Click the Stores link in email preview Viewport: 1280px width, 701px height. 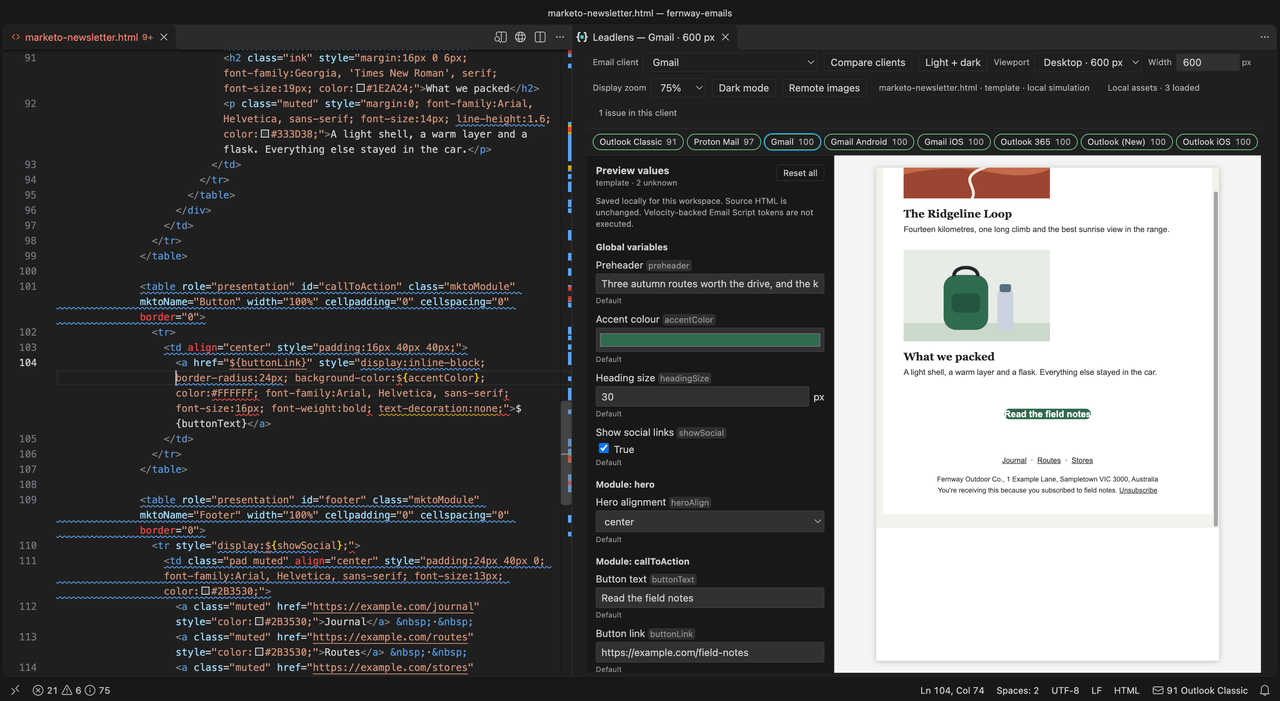pyautogui.click(x=1082, y=461)
